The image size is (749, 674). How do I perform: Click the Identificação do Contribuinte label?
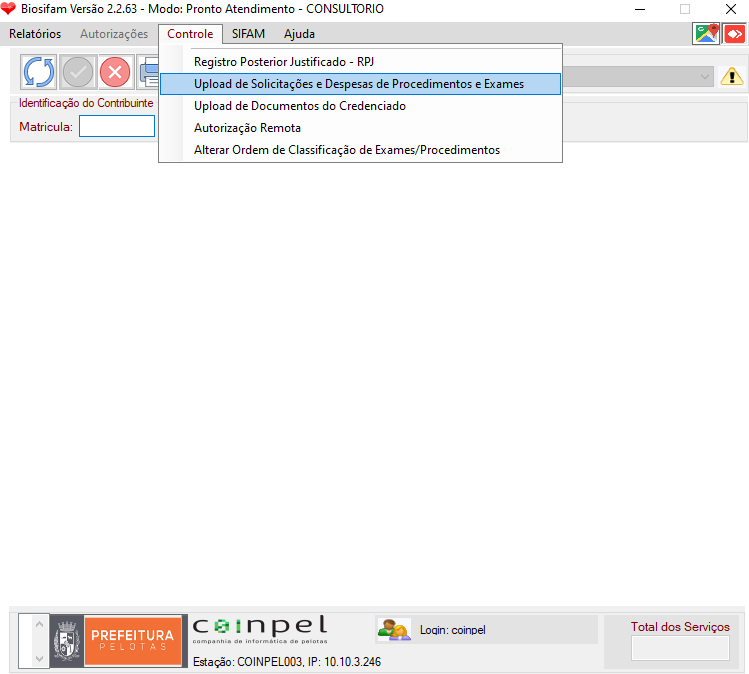[86, 103]
